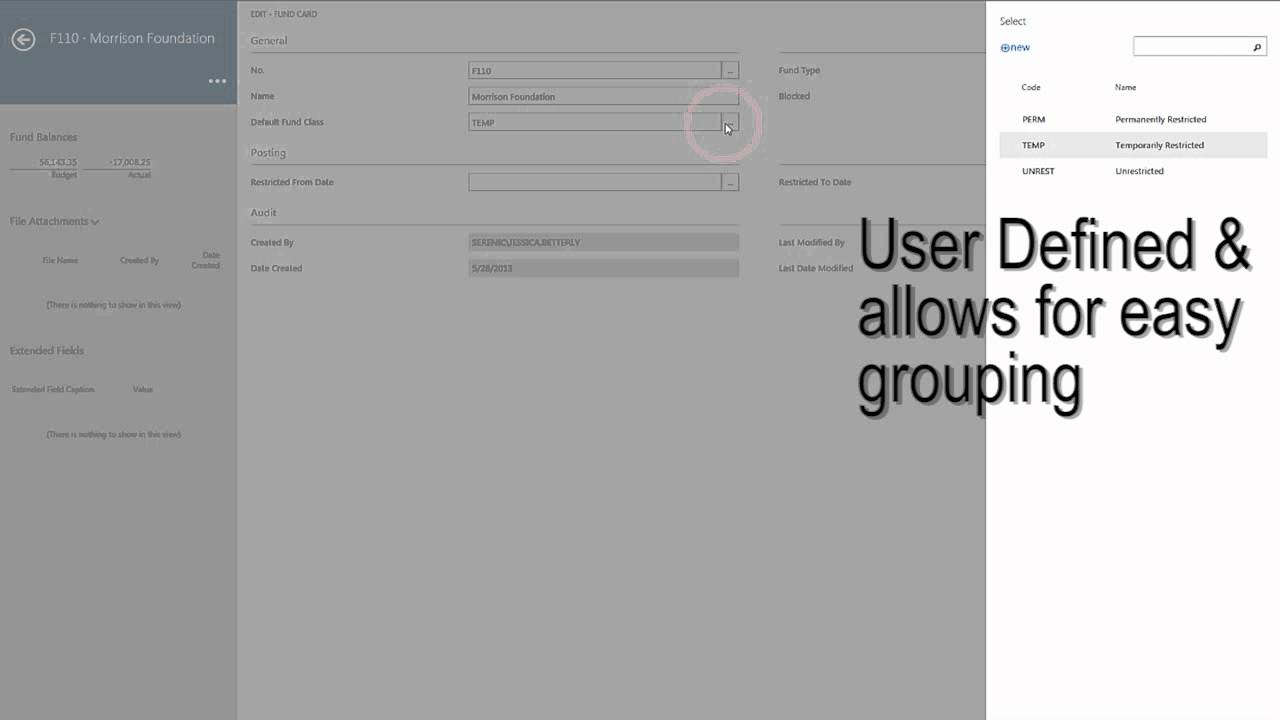The height and width of the screenshot is (720, 1280).
Task: Click the search magnifier in Select panel
Action: (x=1257, y=47)
